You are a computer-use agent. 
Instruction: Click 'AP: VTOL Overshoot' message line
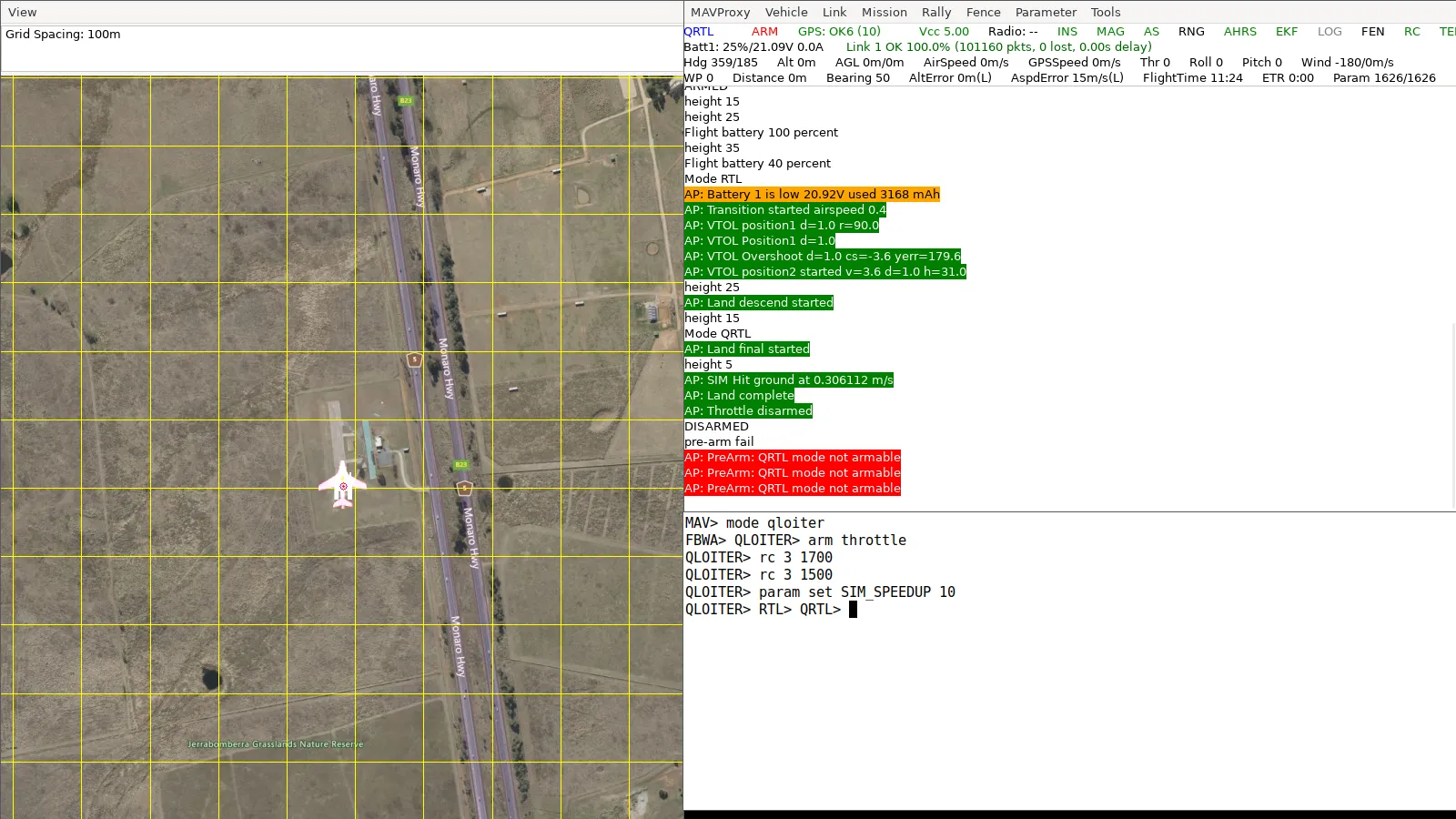[x=823, y=256]
